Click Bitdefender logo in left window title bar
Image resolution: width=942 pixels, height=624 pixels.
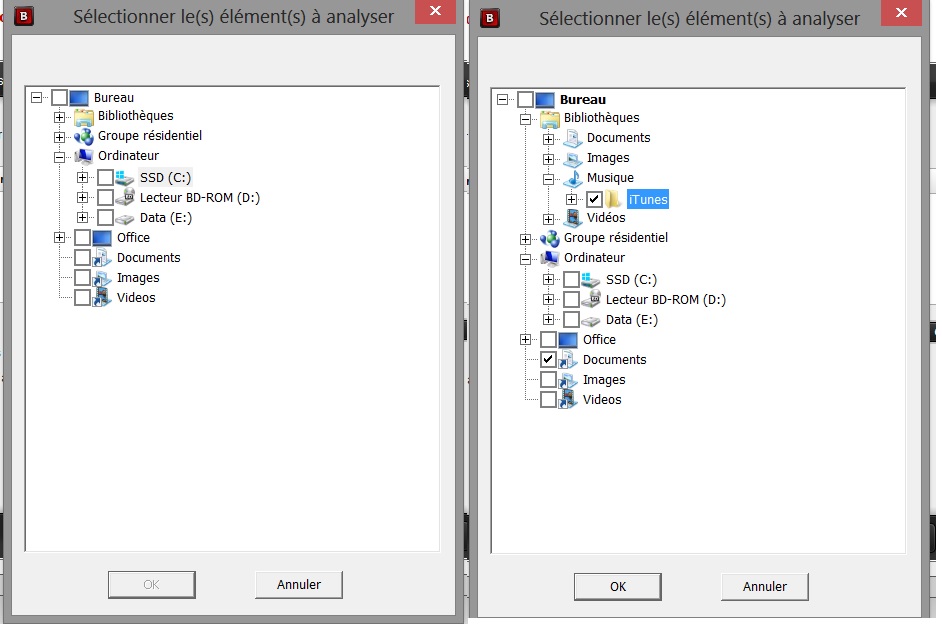click(x=24, y=16)
